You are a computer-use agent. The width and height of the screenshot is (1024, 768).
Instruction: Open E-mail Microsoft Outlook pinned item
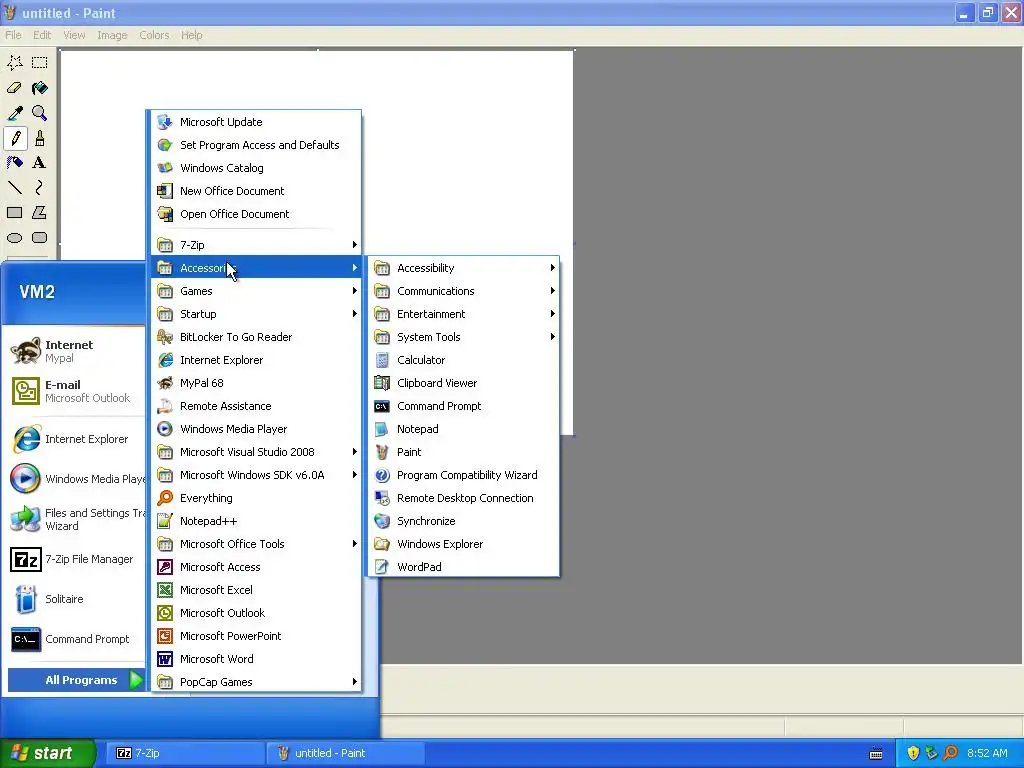pyautogui.click(x=75, y=391)
